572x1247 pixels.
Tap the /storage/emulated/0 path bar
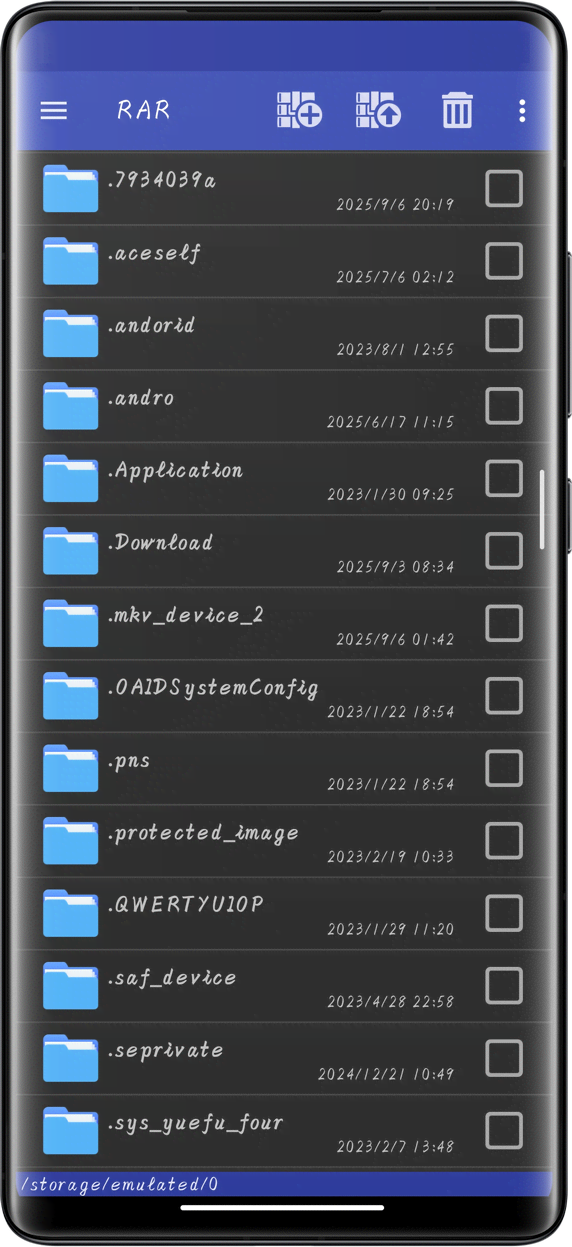coord(285,1184)
